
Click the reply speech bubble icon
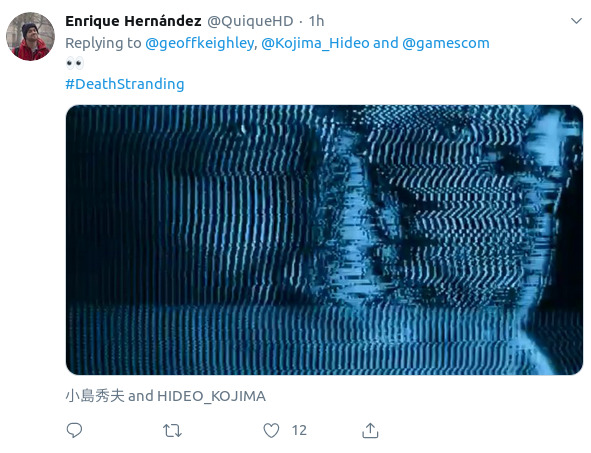pyautogui.click(x=74, y=430)
